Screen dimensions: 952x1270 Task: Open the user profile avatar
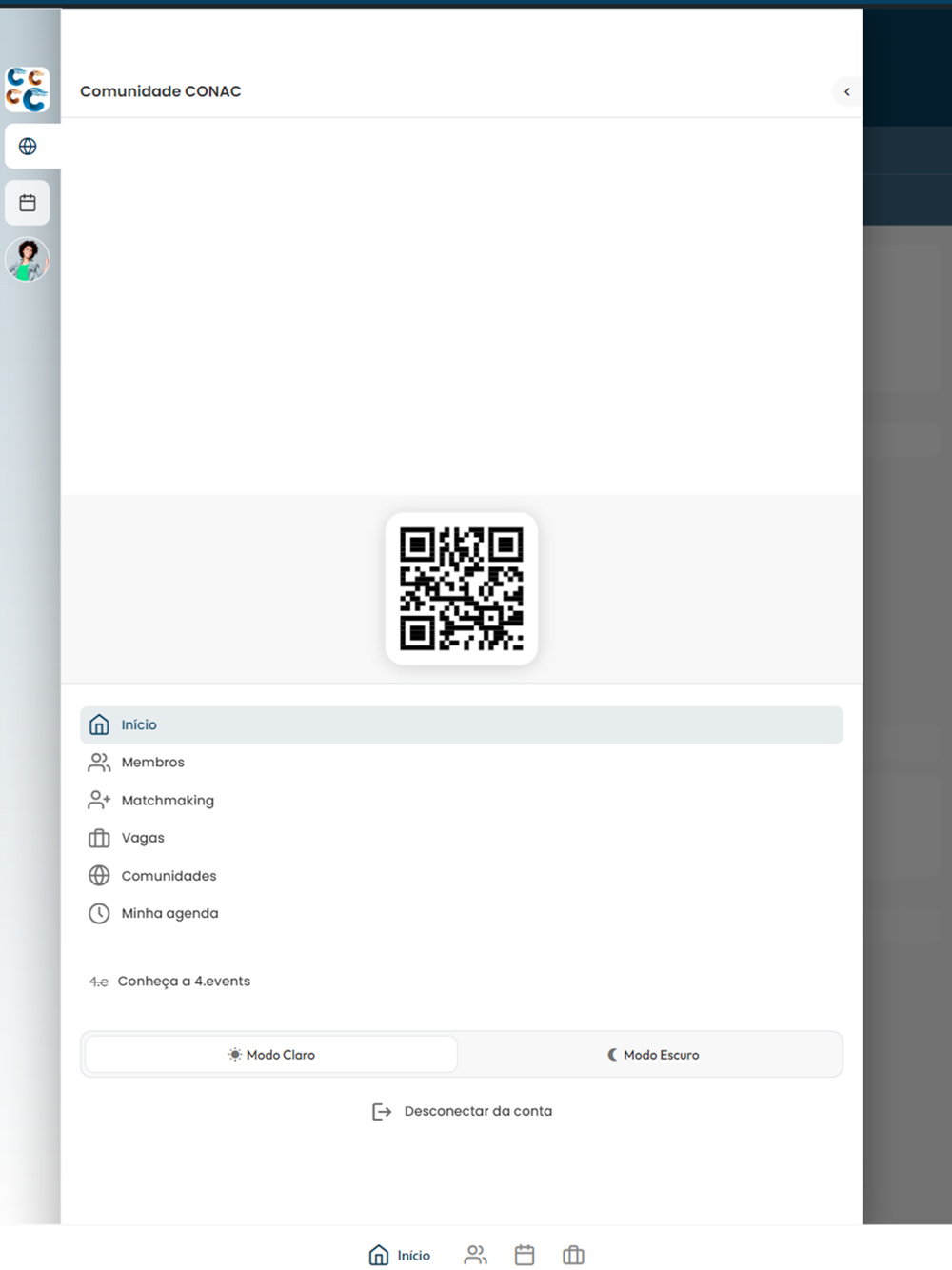28,259
